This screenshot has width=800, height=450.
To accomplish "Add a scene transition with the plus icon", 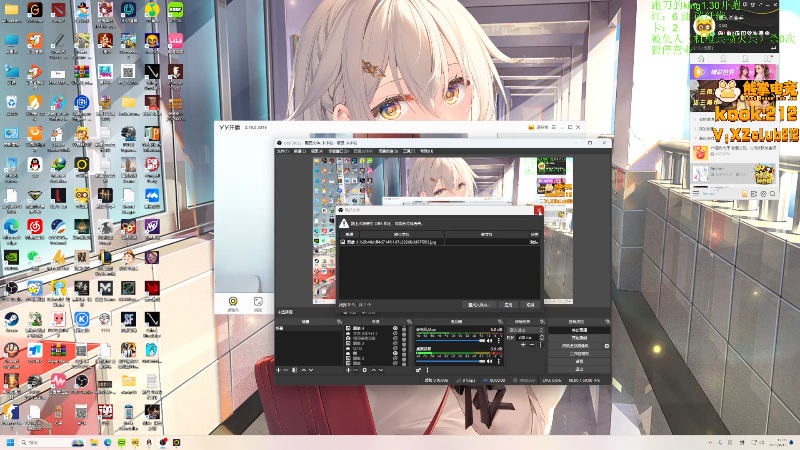I will point(523,344).
